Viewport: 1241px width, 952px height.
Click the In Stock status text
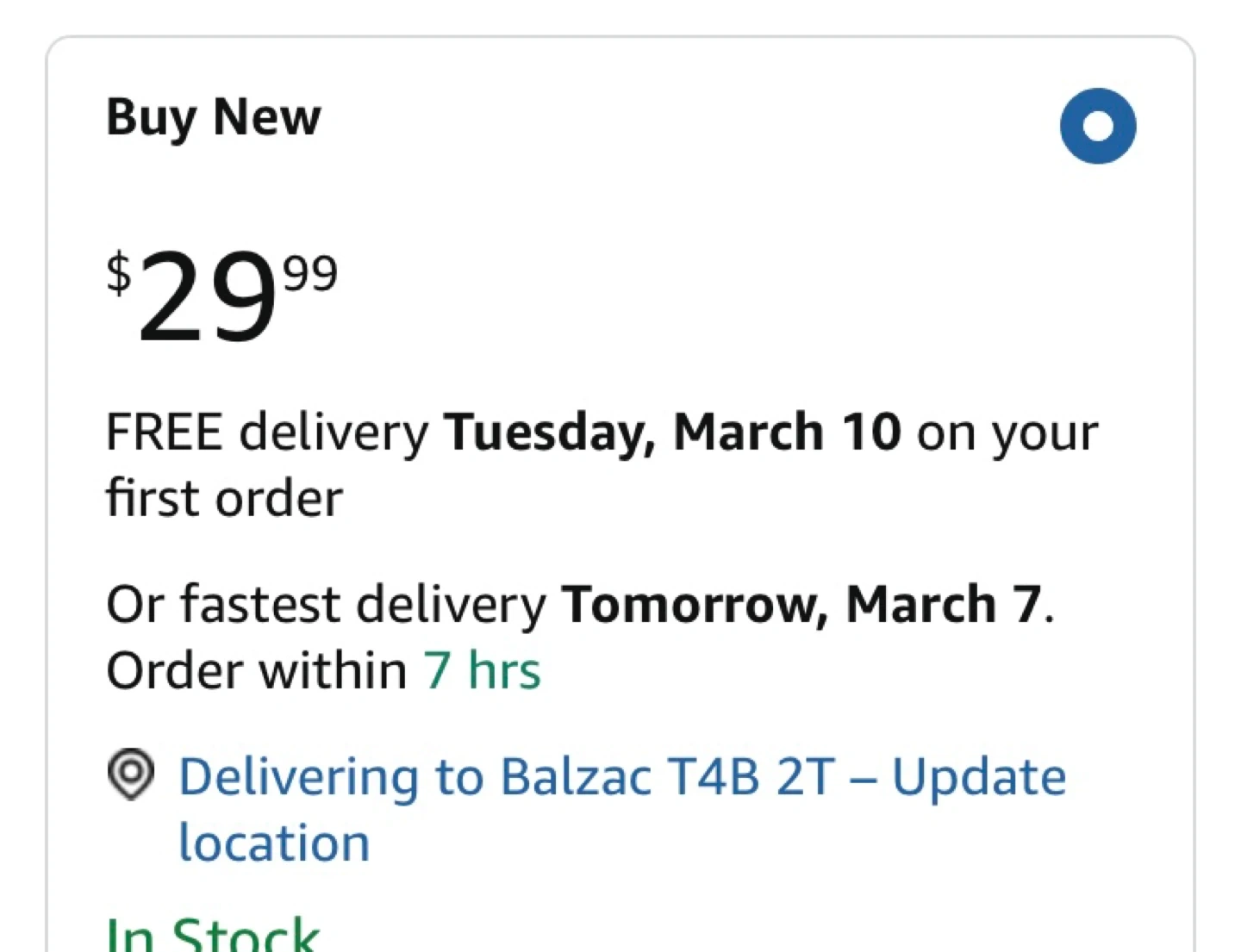click(213, 935)
